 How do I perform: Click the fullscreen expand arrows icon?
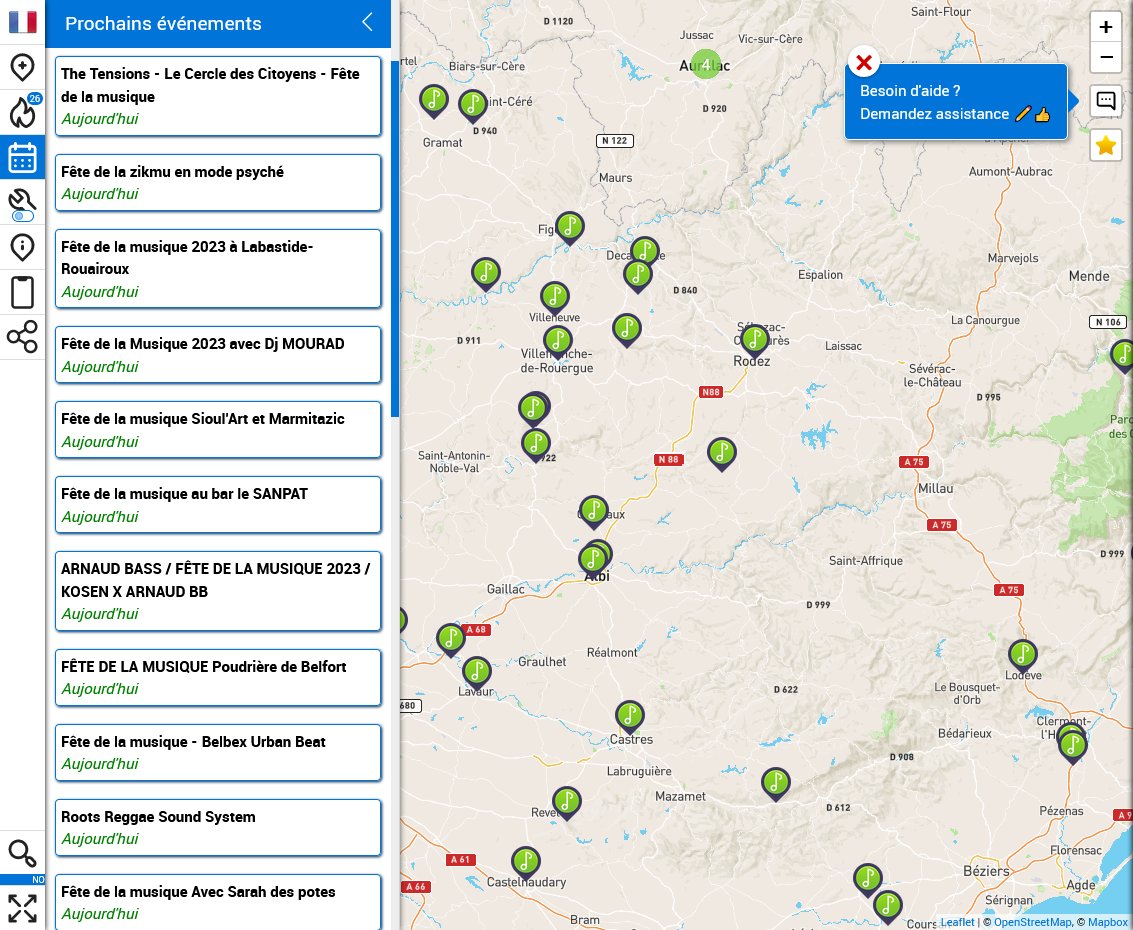pos(22,908)
